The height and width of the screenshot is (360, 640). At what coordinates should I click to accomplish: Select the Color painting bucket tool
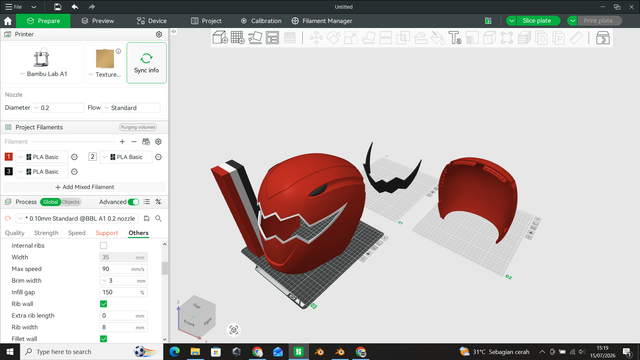click(x=438, y=38)
